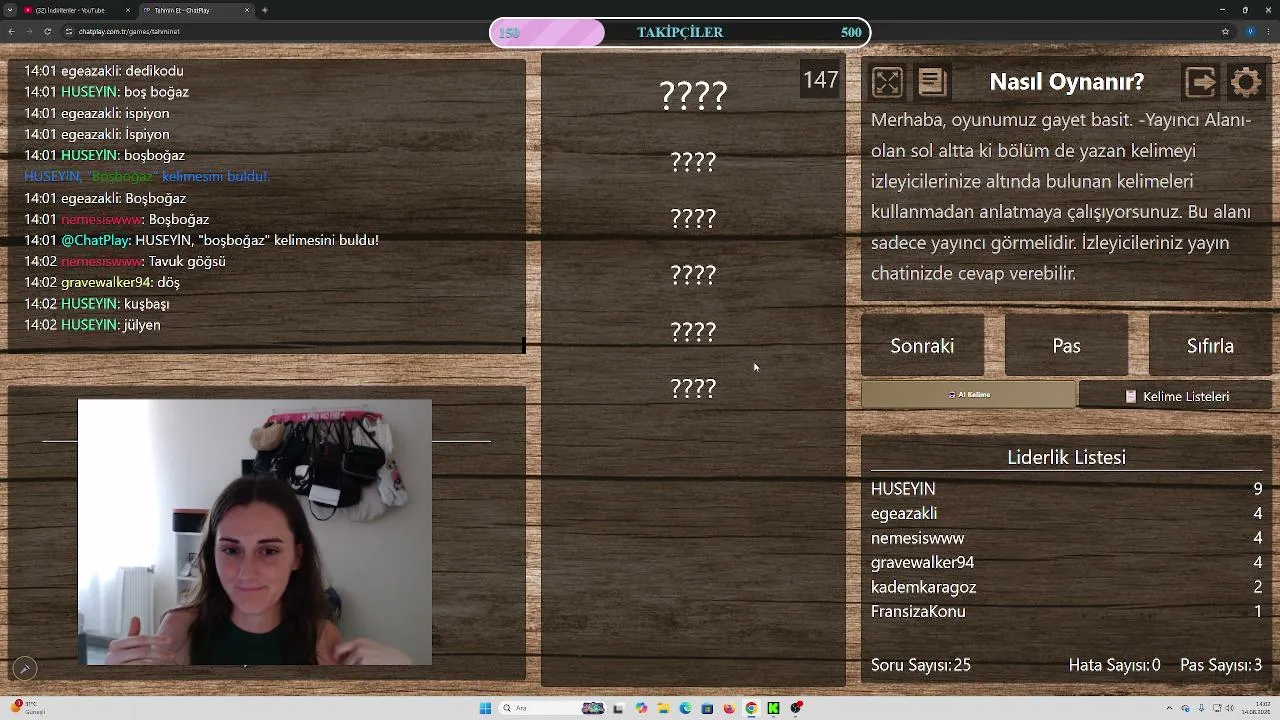
Task: Open the task view icon in the taskbar
Action: 618,708
